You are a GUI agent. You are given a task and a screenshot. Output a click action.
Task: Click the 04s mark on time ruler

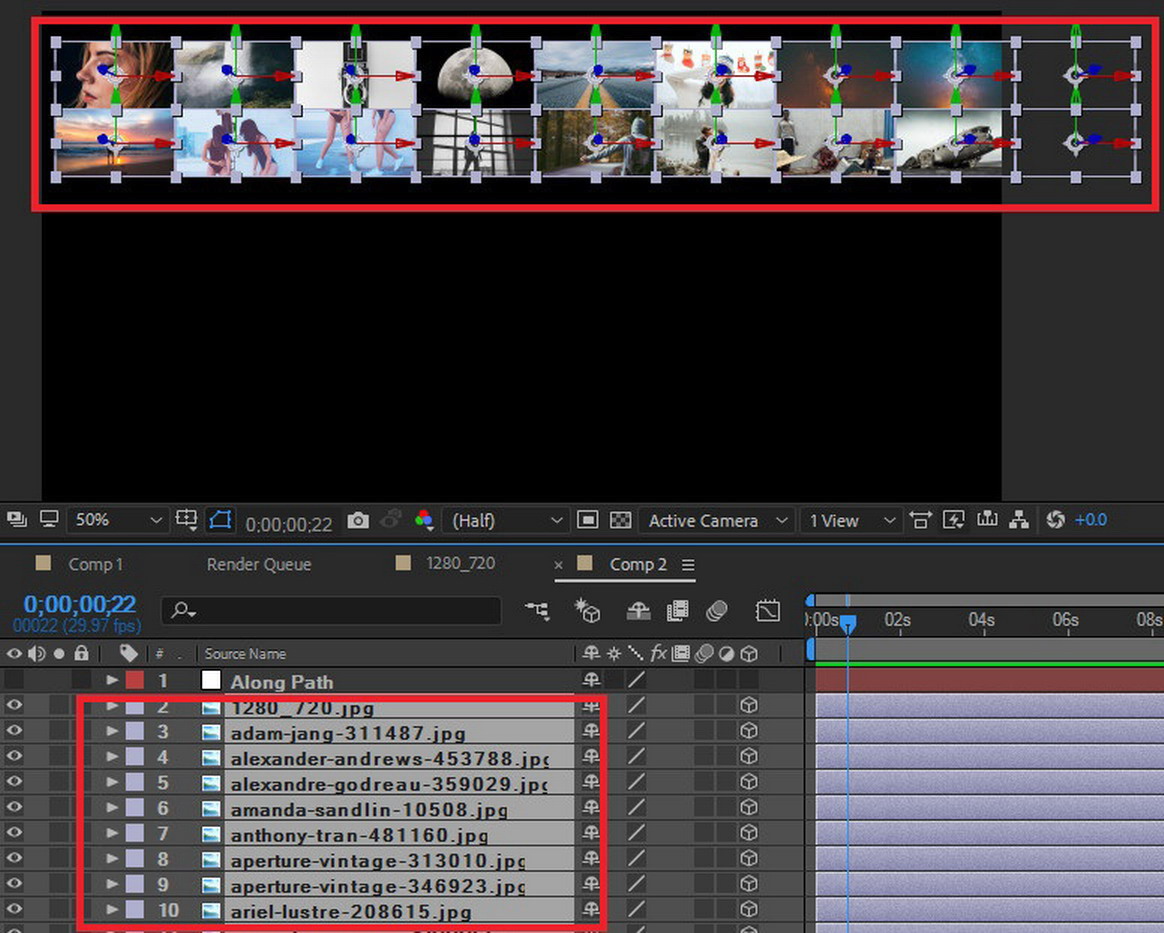click(x=981, y=620)
